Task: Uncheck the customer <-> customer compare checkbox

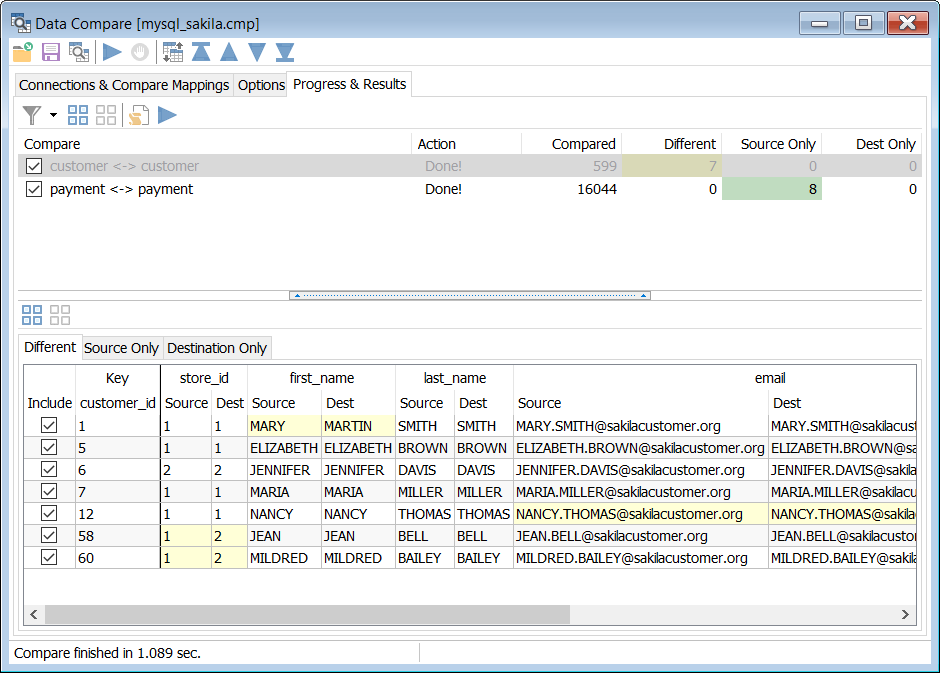Action: (34, 166)
